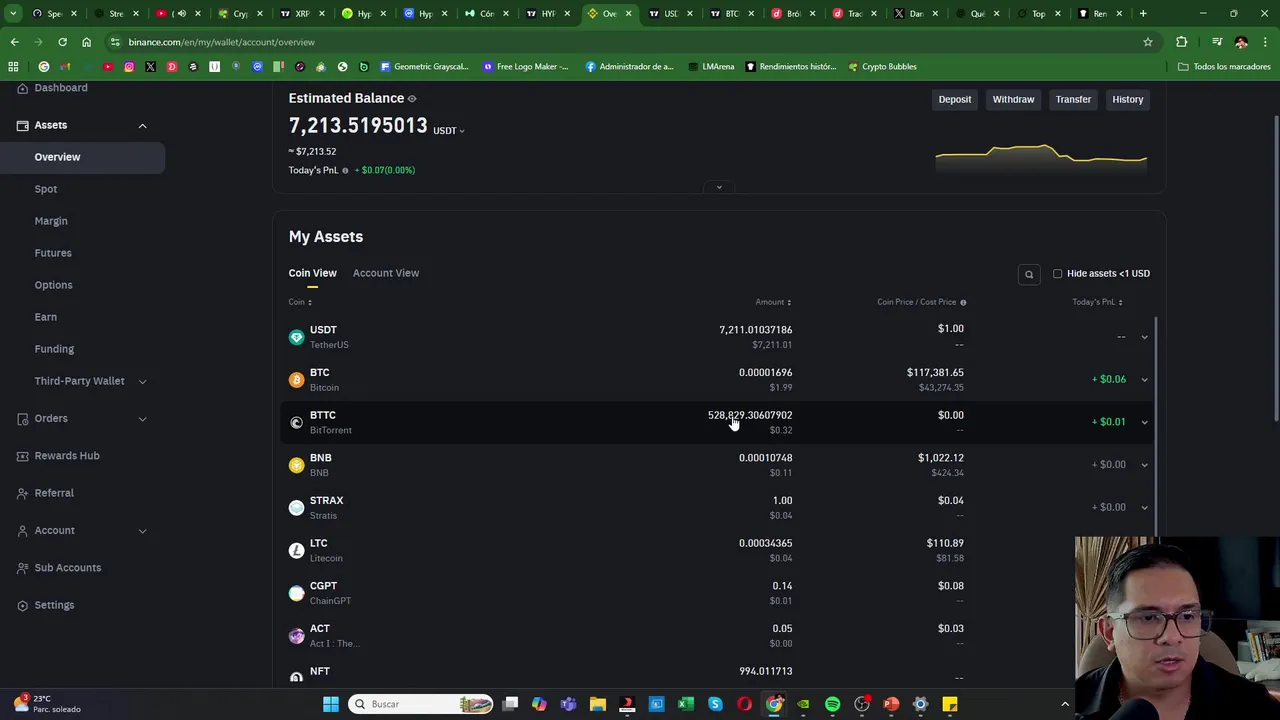Click the Stratis STRAX coin icon

coord(296,508)
